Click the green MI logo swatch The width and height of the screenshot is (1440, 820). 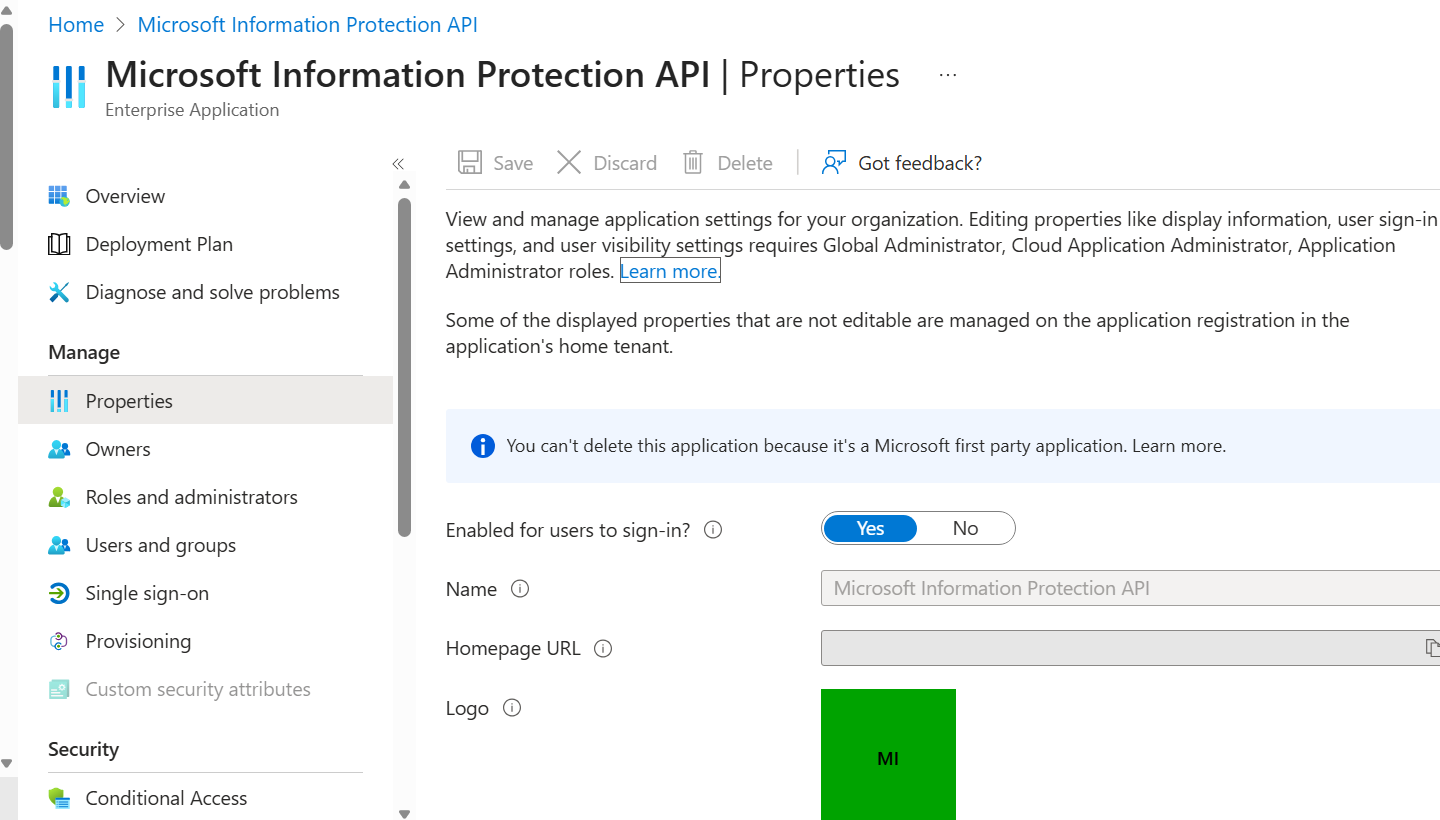point(888,755)
